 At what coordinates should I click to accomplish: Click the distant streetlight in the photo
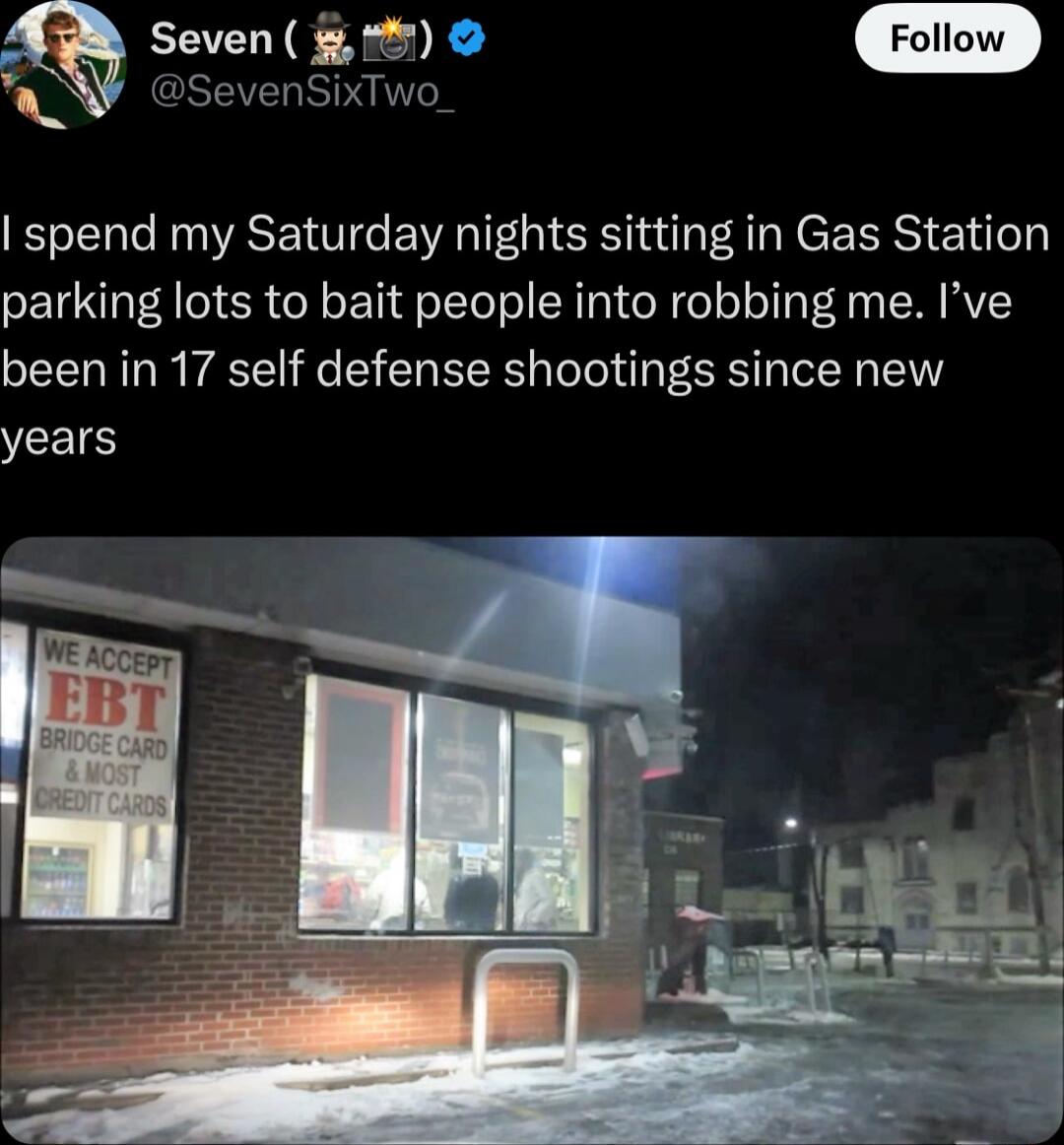791,824
